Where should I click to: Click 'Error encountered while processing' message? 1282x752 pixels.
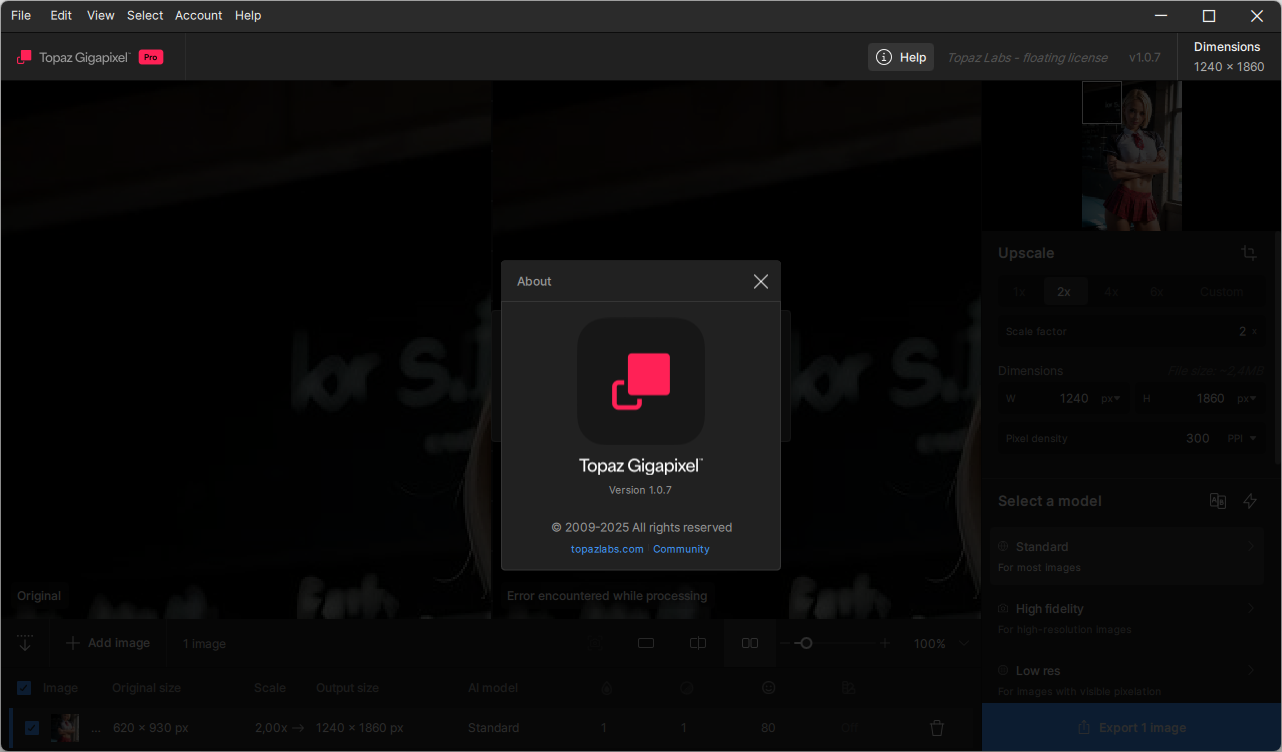607,596
